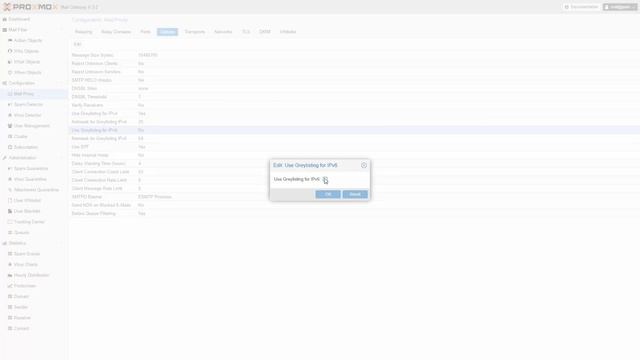
Task: Click the Spam Detector icon
Action: click(x=10, y=104)
